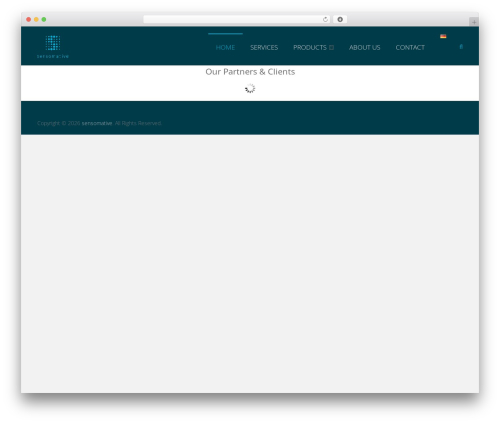Minimize the window with yellow button

(36, 19)
